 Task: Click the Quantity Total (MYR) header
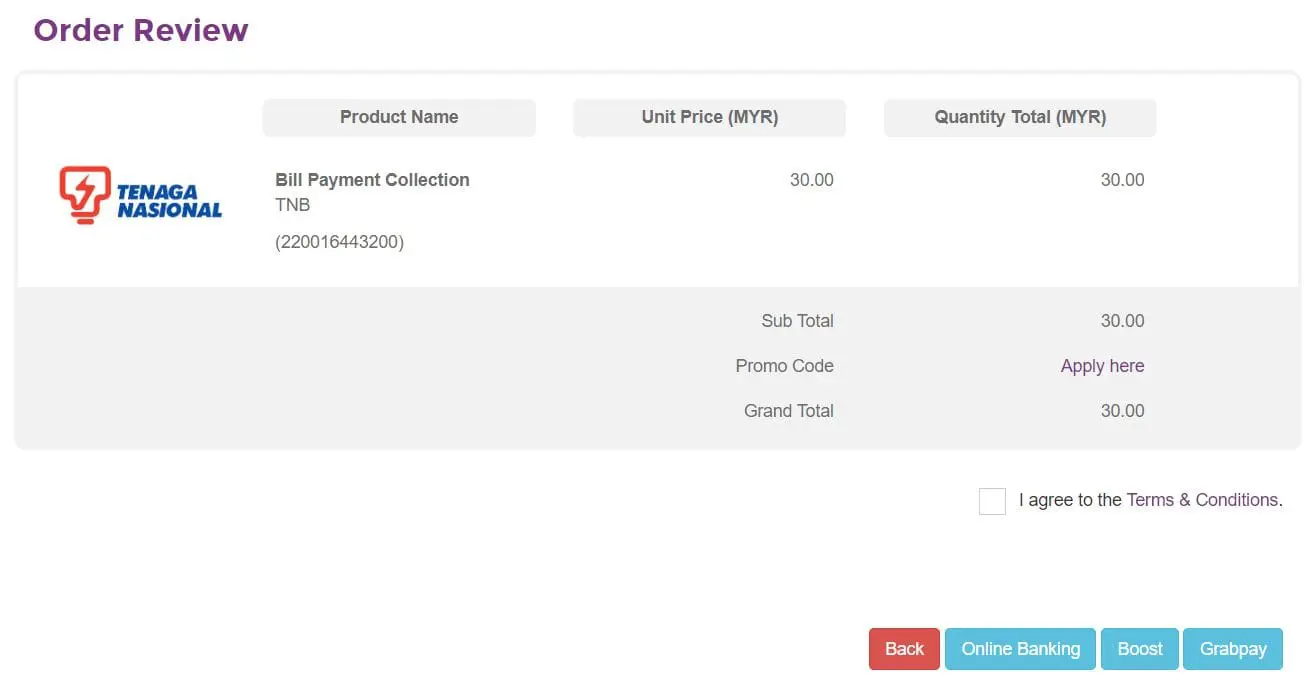tap(1019, 117)
